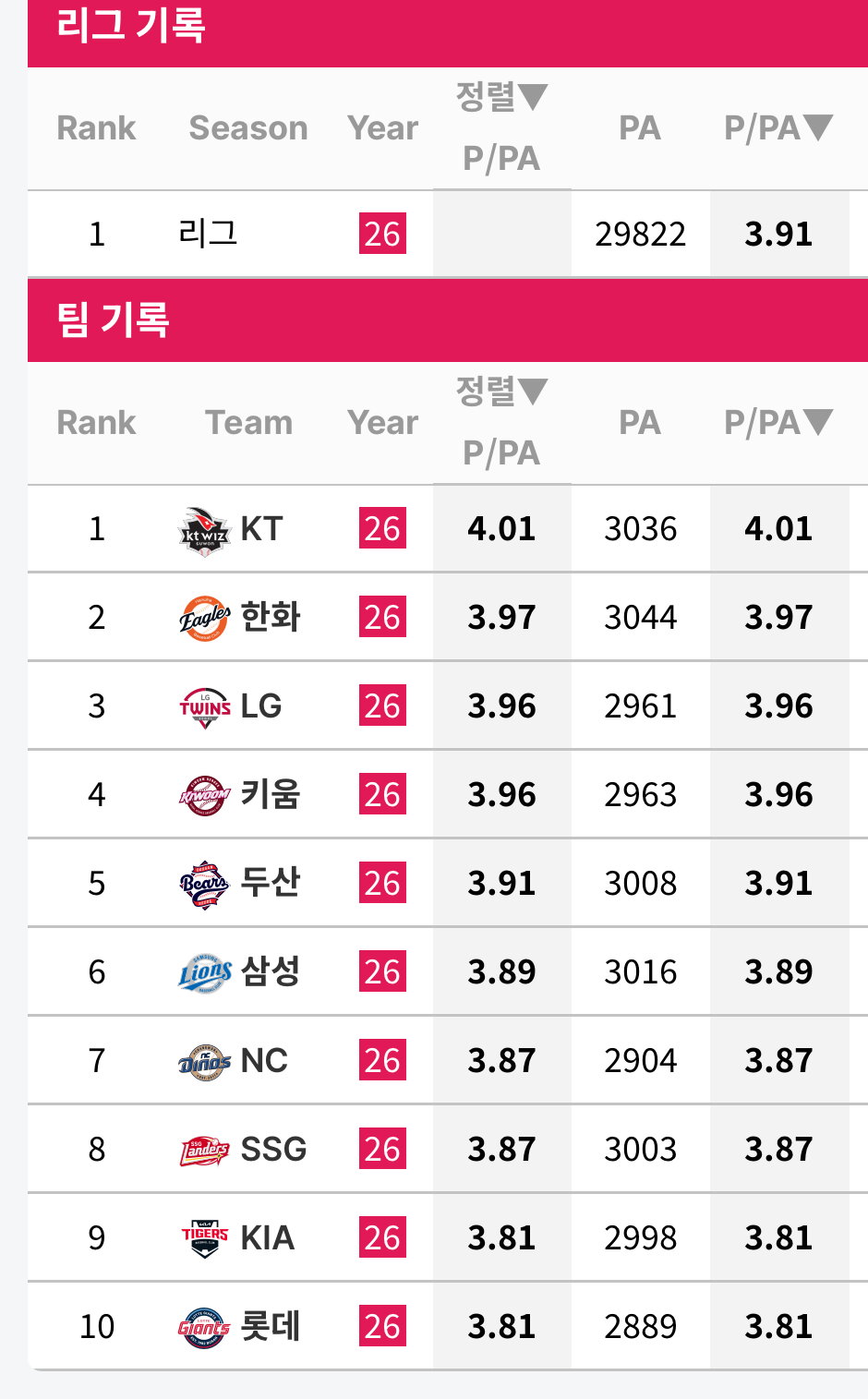Sort league table by P/PA column header

[x=778, y=128]
